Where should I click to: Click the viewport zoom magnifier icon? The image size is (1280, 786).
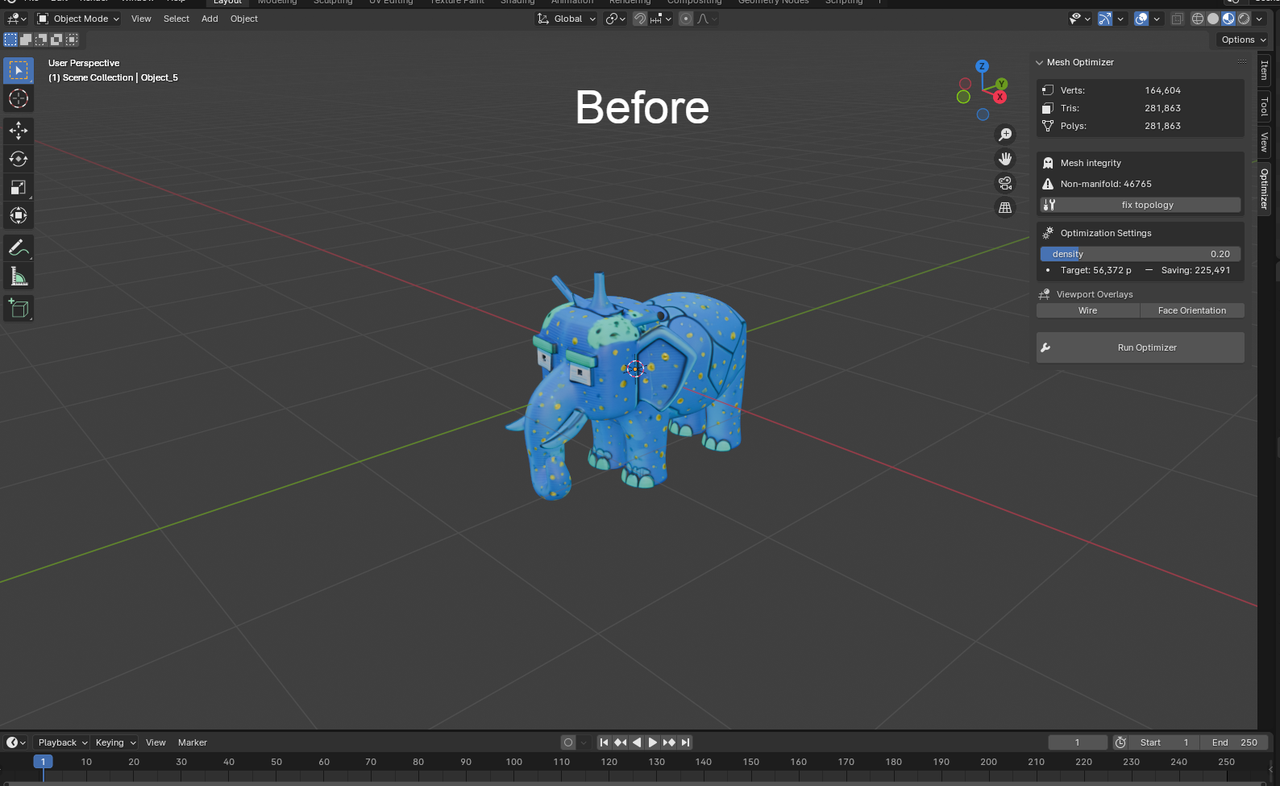tap(1005, 134)
